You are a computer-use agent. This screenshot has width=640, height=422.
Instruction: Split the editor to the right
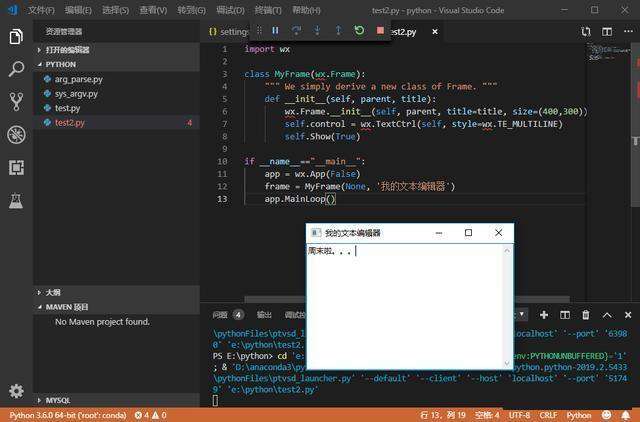(607, 32)
